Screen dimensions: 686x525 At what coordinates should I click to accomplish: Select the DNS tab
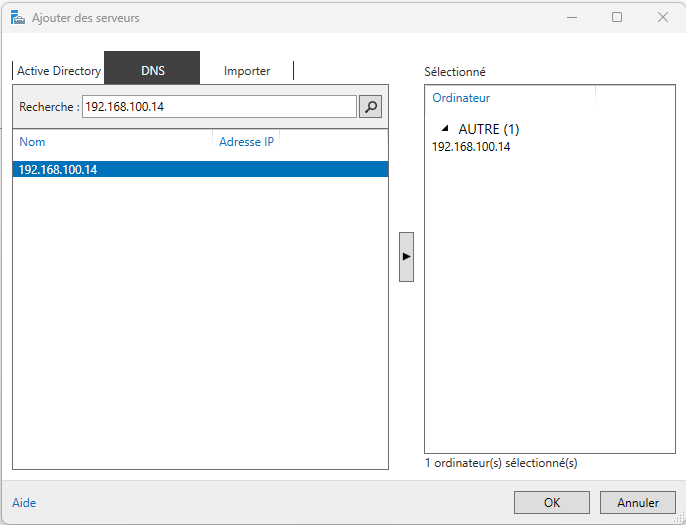[x=153, y=71]
